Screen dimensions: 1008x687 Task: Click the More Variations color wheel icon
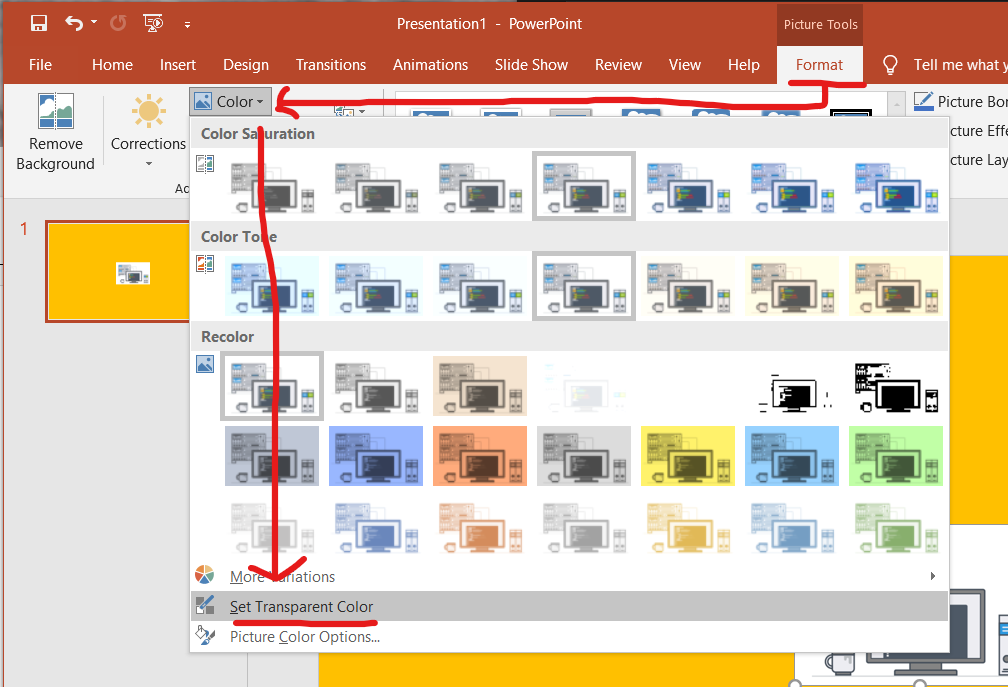205,575
